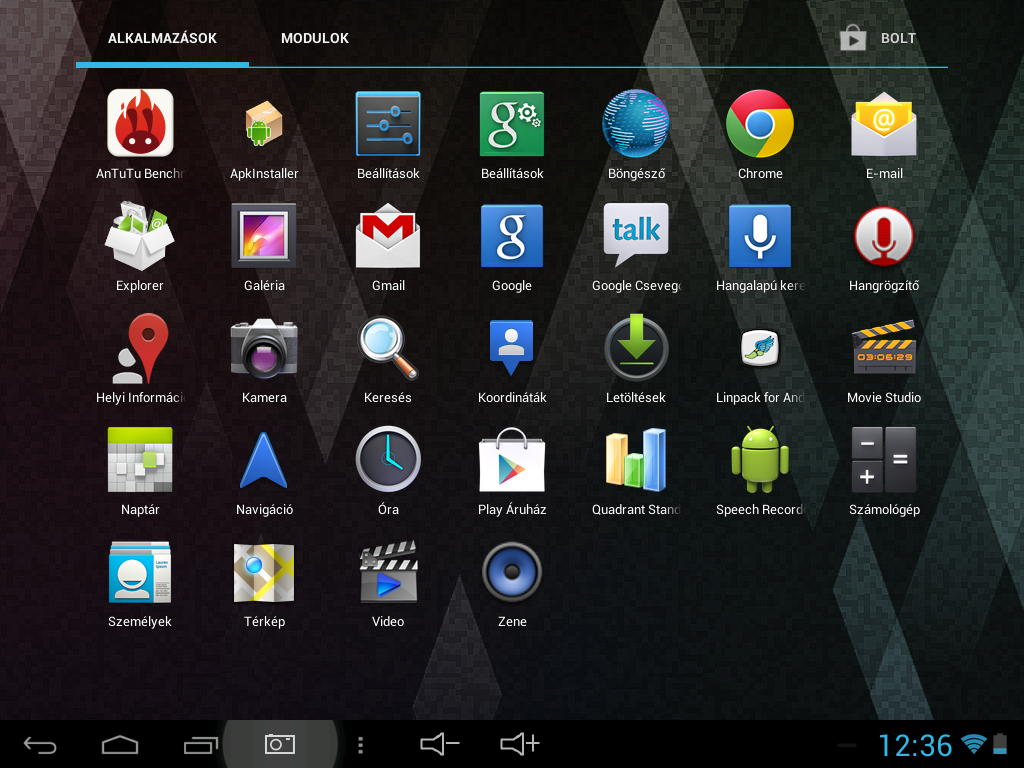
Task: Open the Keresés magnifier app
Action: point(388,359)
